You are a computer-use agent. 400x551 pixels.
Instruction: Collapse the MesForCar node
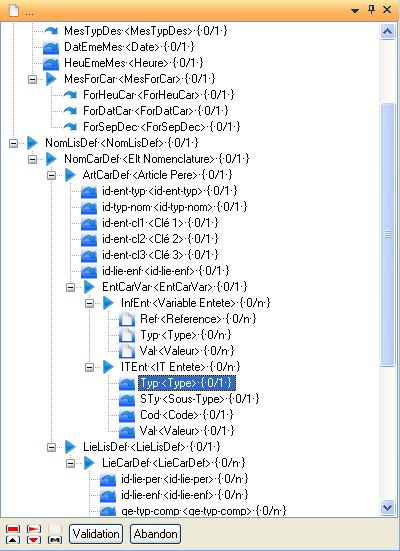[32, 79]
